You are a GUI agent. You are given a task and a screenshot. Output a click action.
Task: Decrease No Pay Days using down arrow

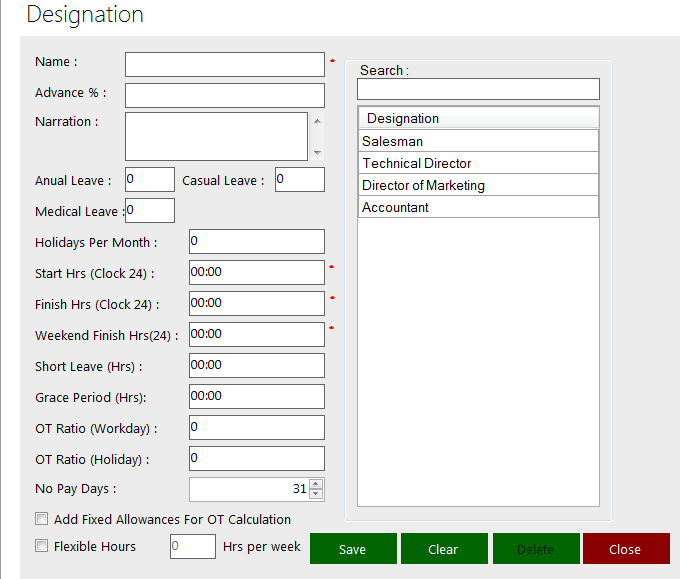316,494
